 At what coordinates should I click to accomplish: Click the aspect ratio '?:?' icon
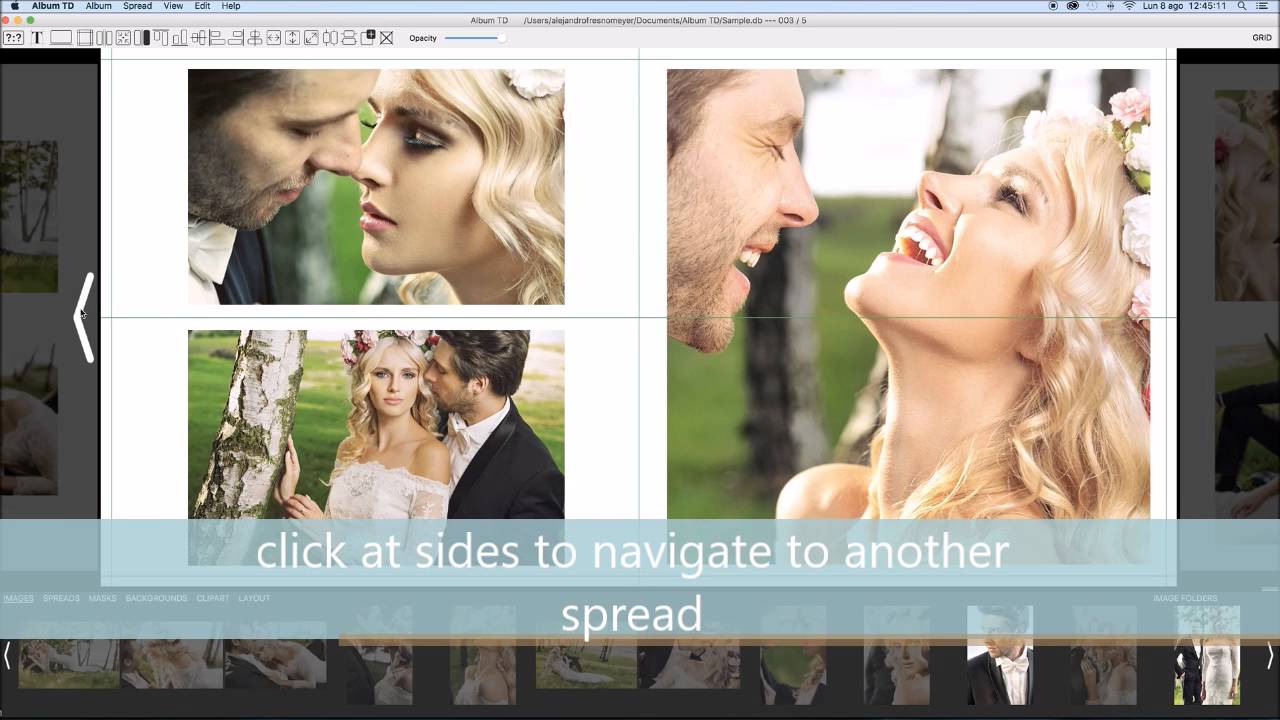[x=13, y=38]
